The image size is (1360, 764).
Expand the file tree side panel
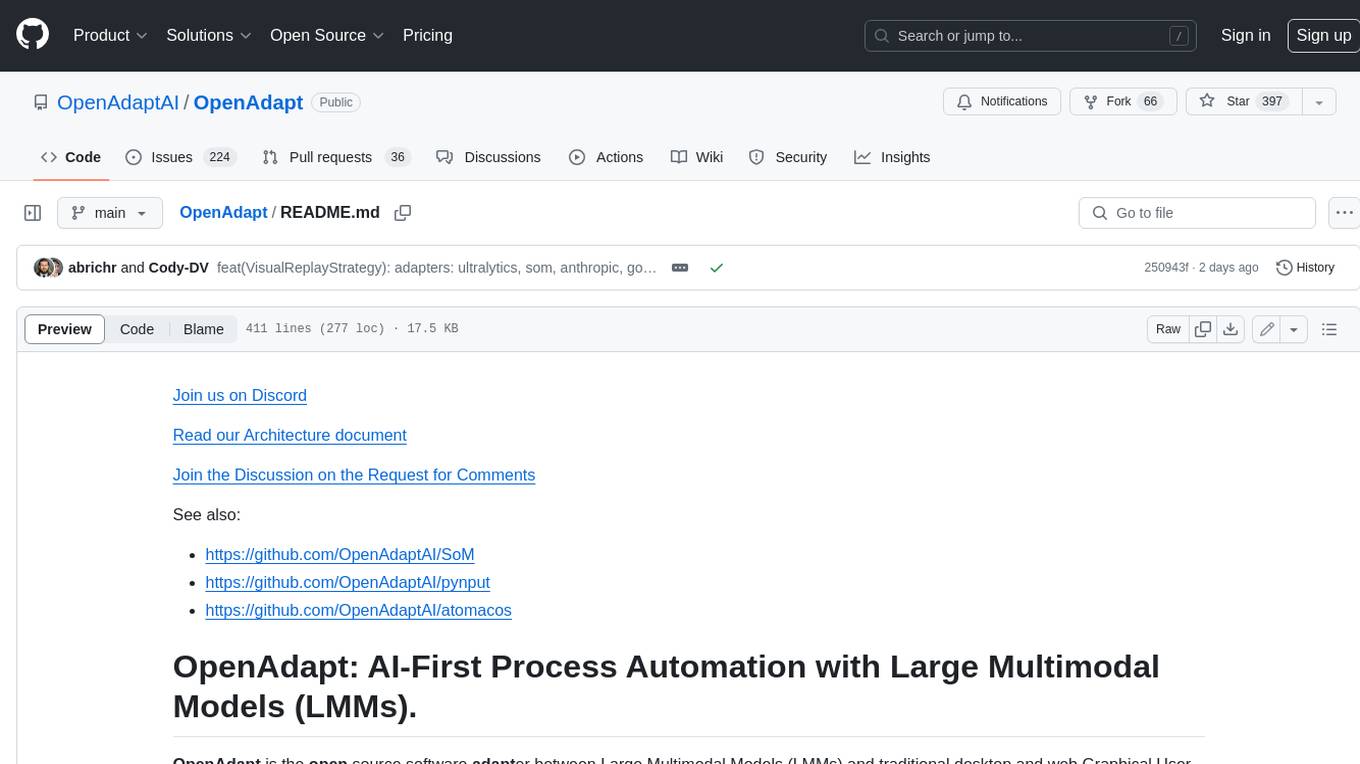point(32,213)
